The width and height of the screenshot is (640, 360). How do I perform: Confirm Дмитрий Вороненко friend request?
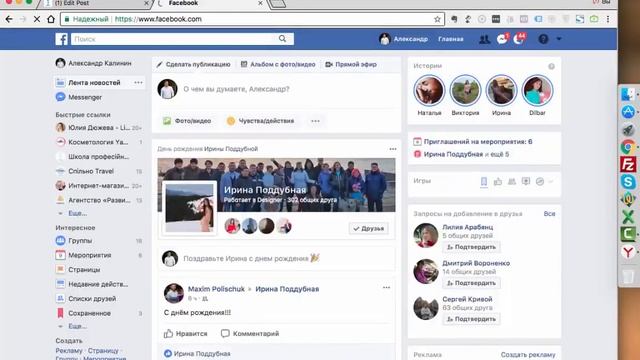point(471,283)
